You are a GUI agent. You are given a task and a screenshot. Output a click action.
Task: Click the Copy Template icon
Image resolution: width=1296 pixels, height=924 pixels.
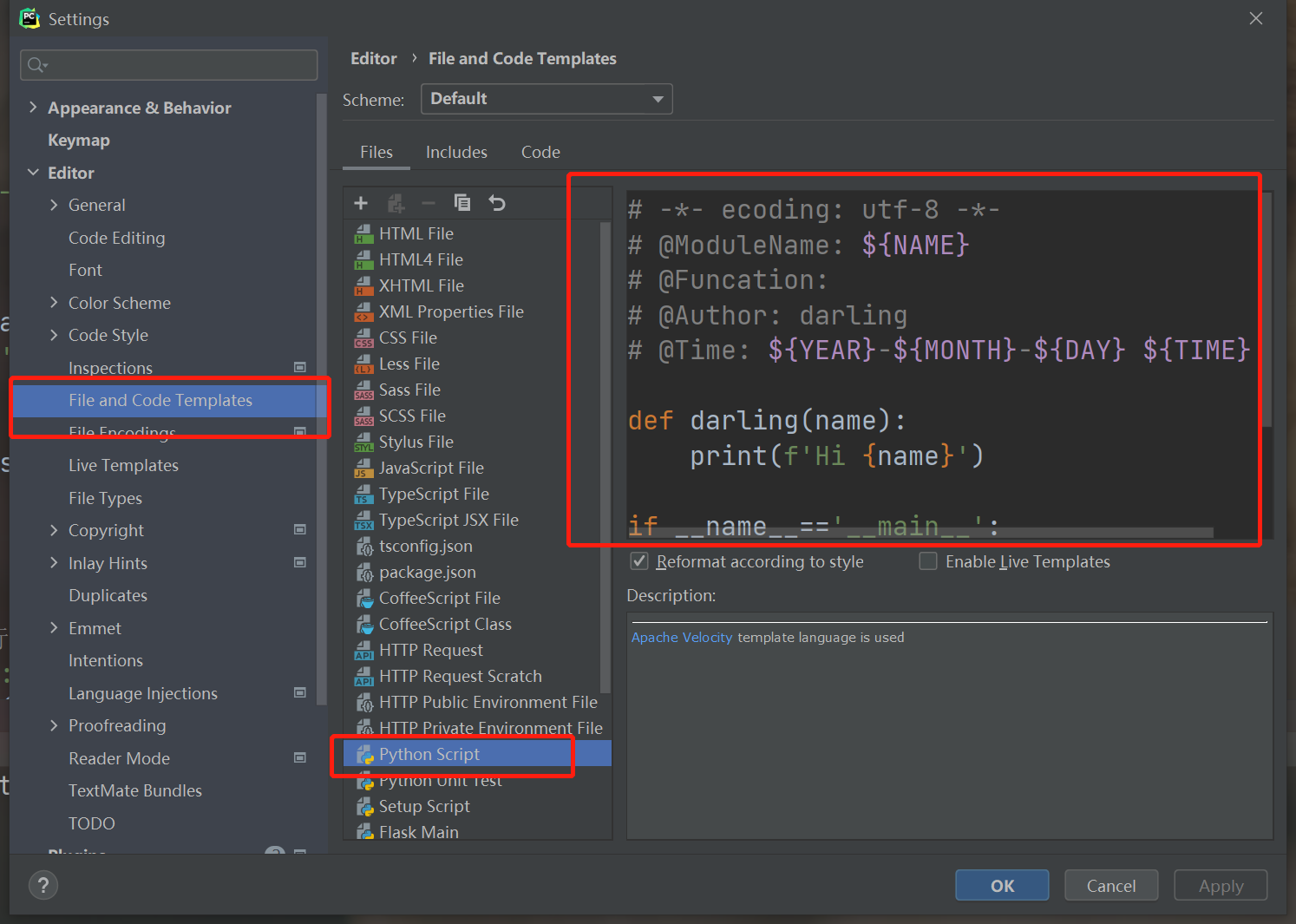[462, 202]
